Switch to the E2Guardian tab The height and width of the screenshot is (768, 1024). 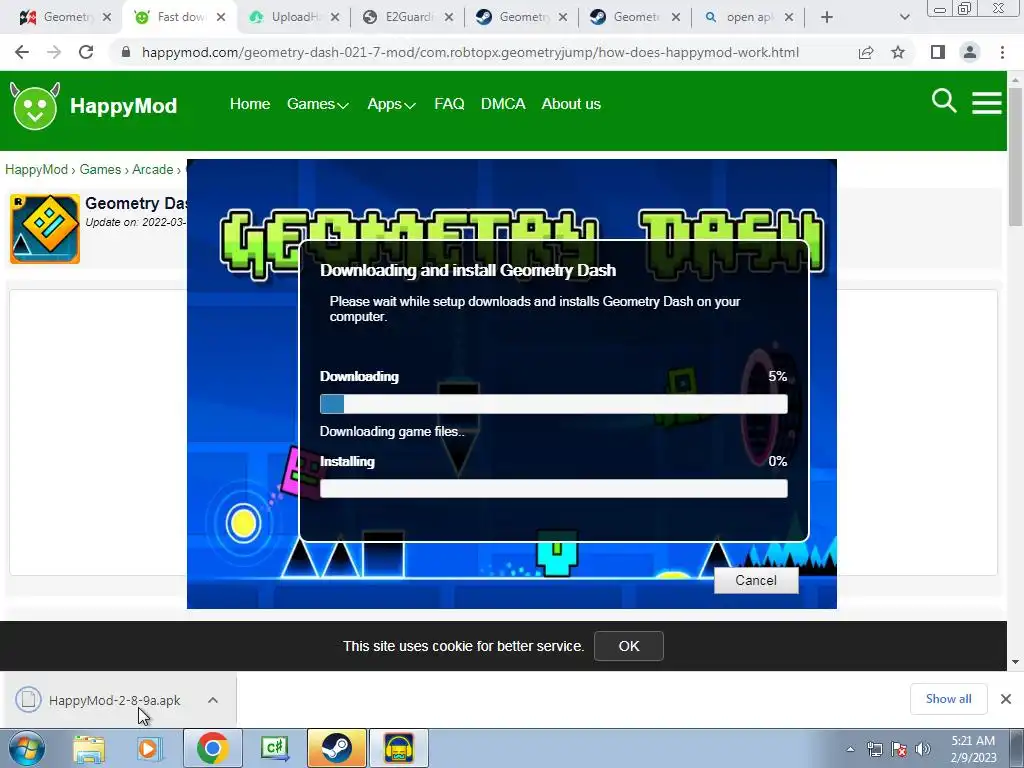408,17
